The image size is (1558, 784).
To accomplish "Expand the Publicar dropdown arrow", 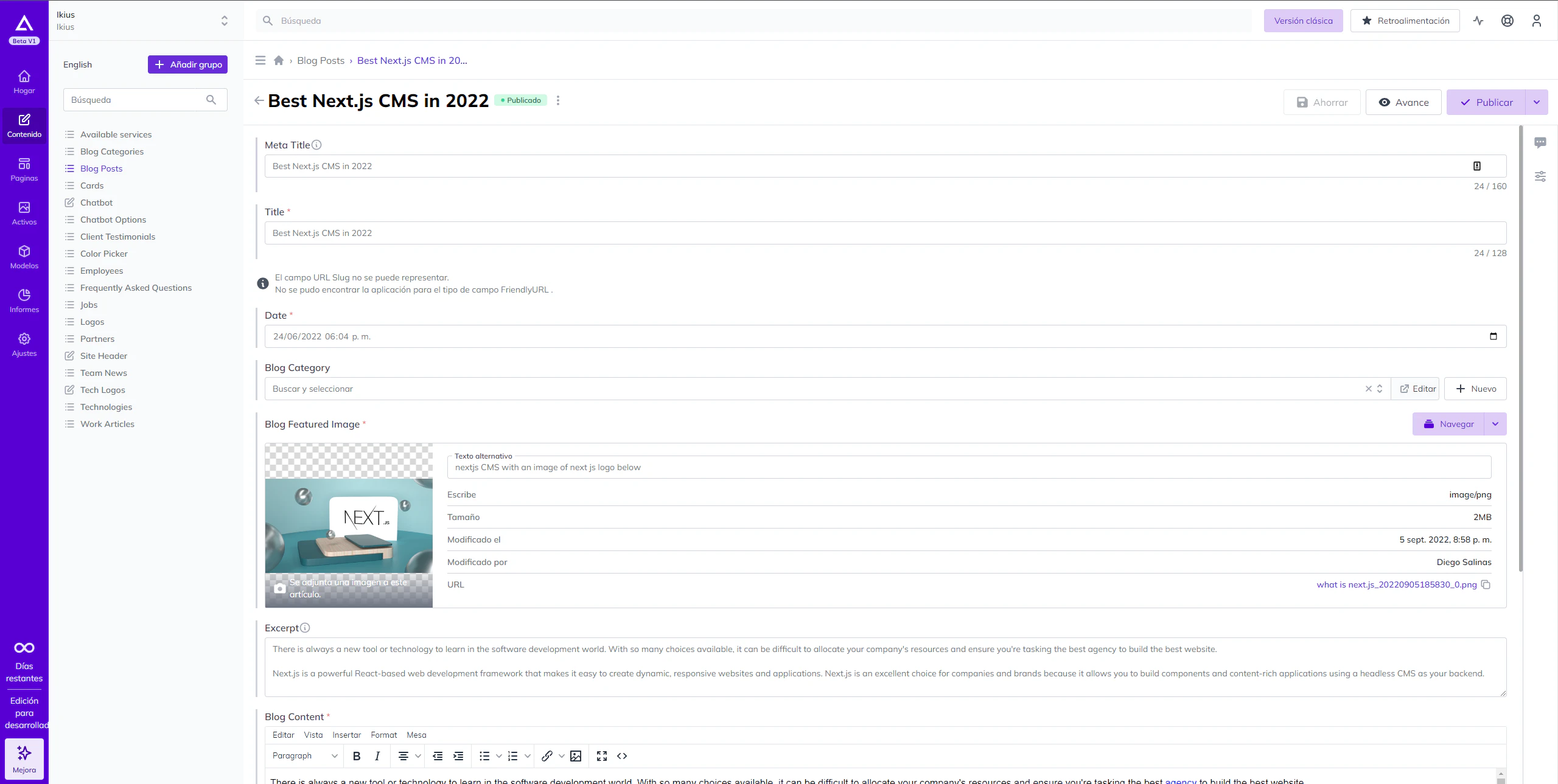I will [x=1536, y=102].
